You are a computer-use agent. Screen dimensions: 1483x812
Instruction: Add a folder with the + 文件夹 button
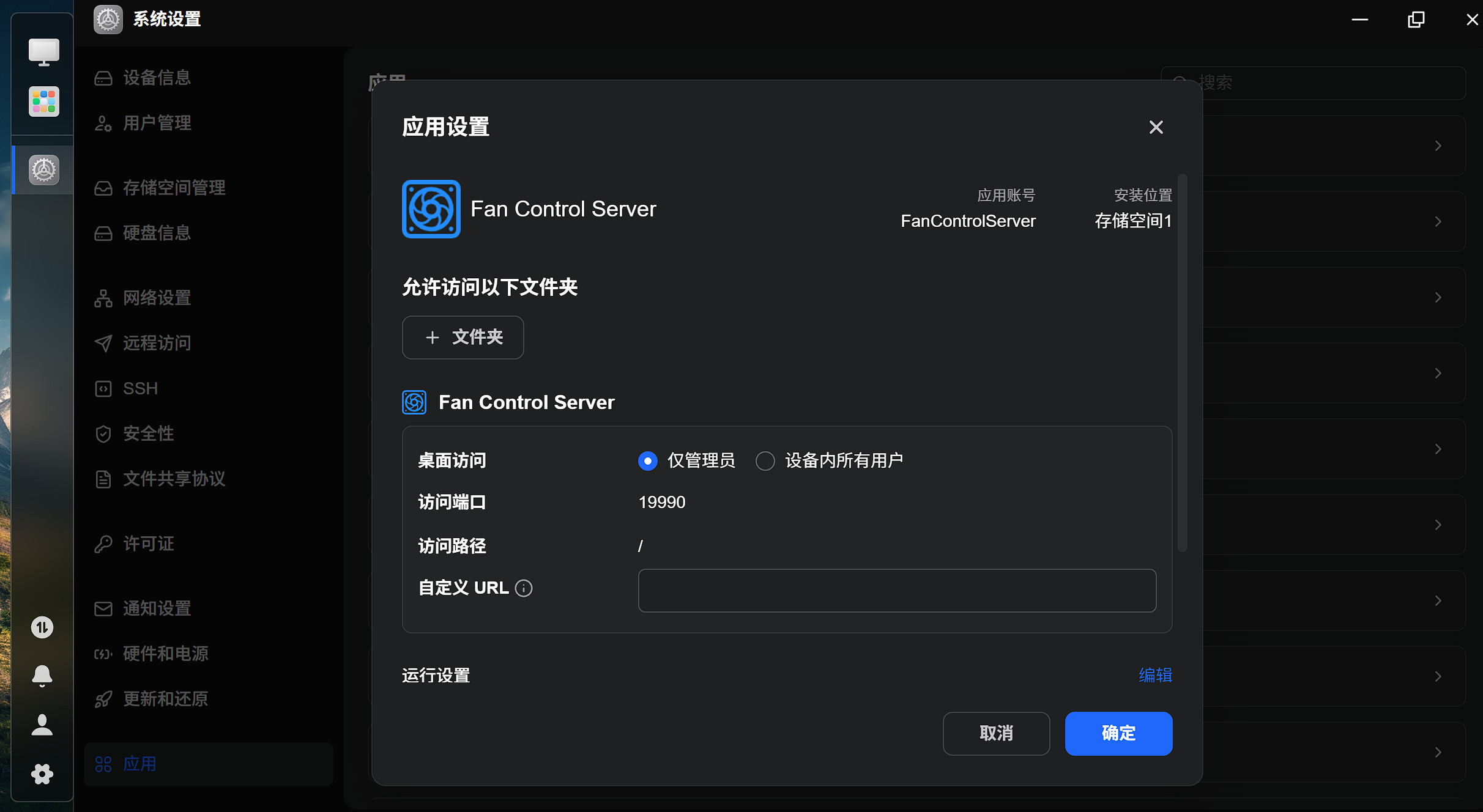[x=463, y=338]
